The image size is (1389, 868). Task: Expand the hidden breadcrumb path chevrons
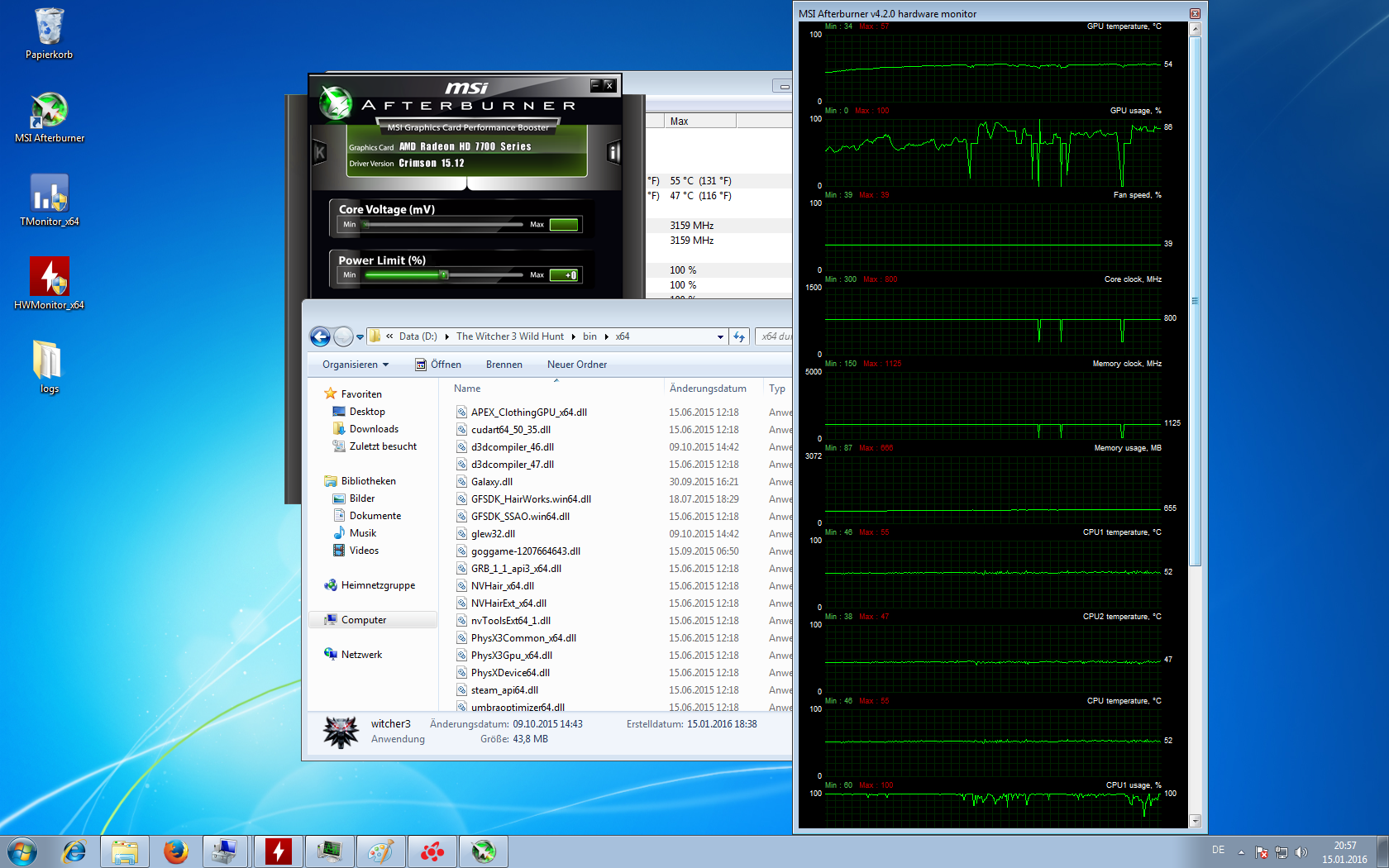click(x=389, y=336)
